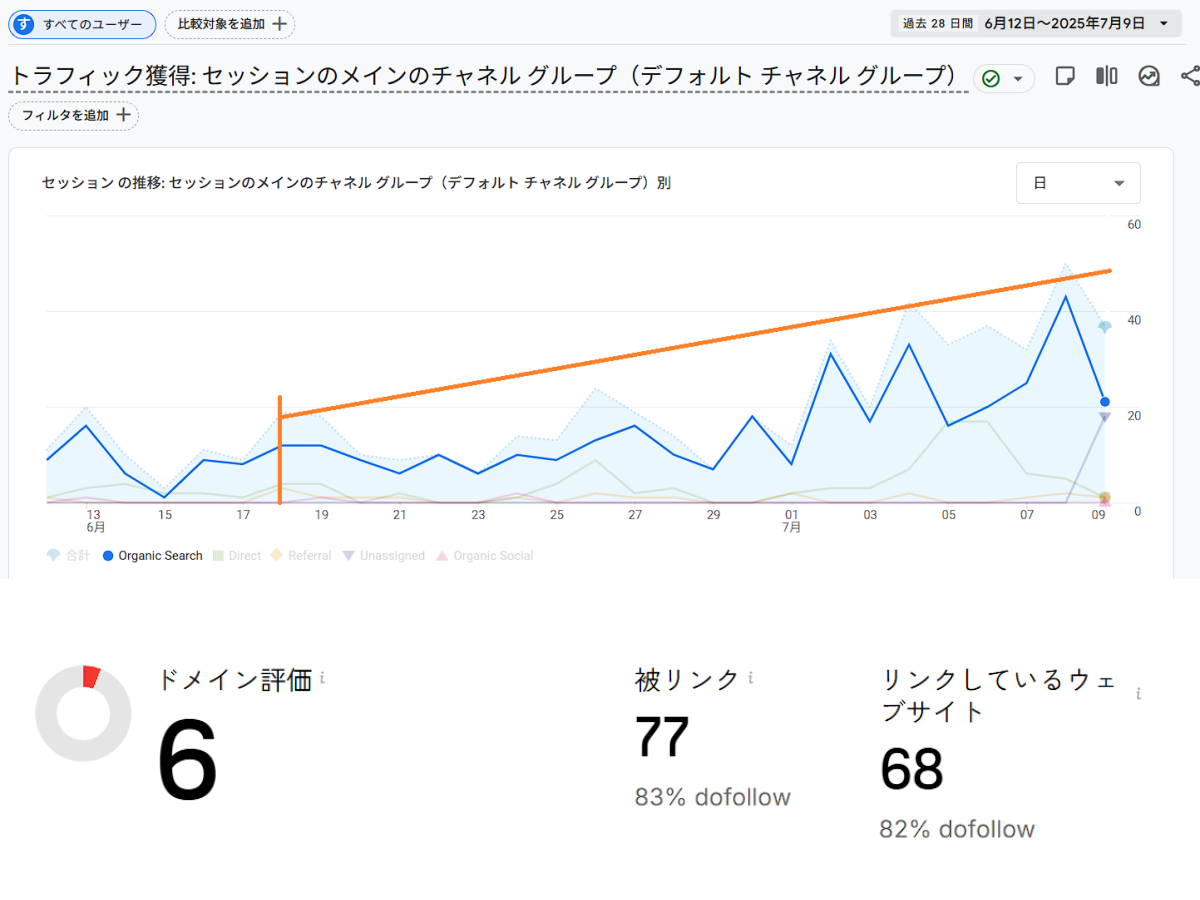Screen dimensions: 1200x900
Task: Click the last Organic Search data point
Action: (1104, 402)
